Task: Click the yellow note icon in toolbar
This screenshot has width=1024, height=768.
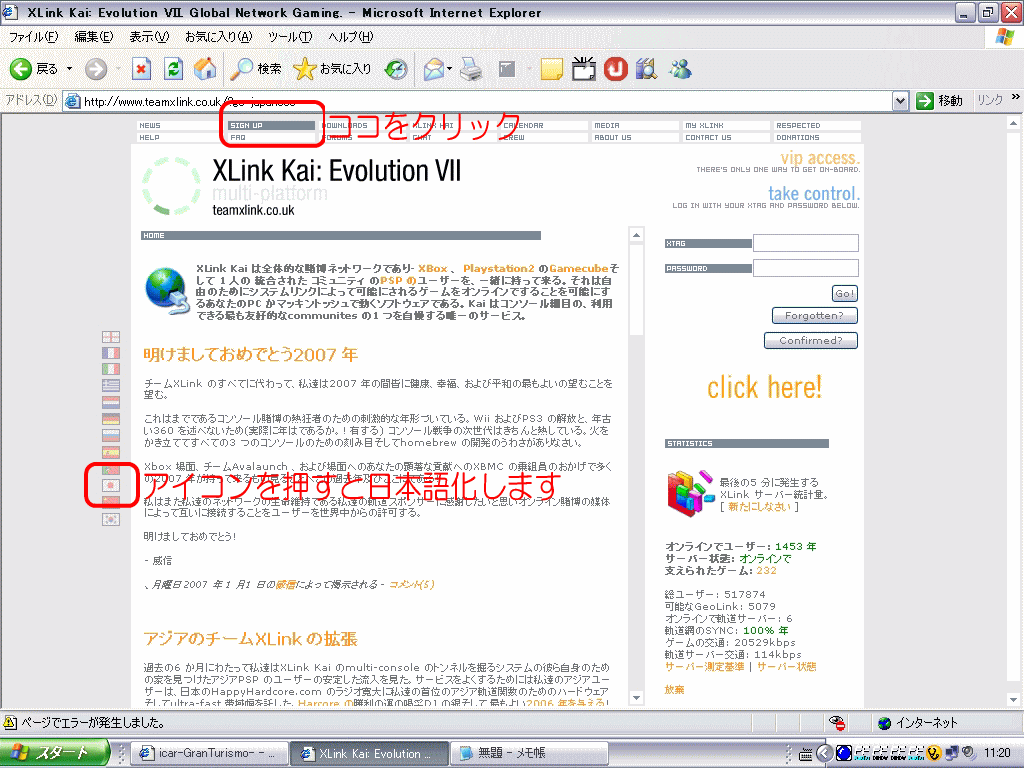Action: pyautogui.click(x=551, y=69)
